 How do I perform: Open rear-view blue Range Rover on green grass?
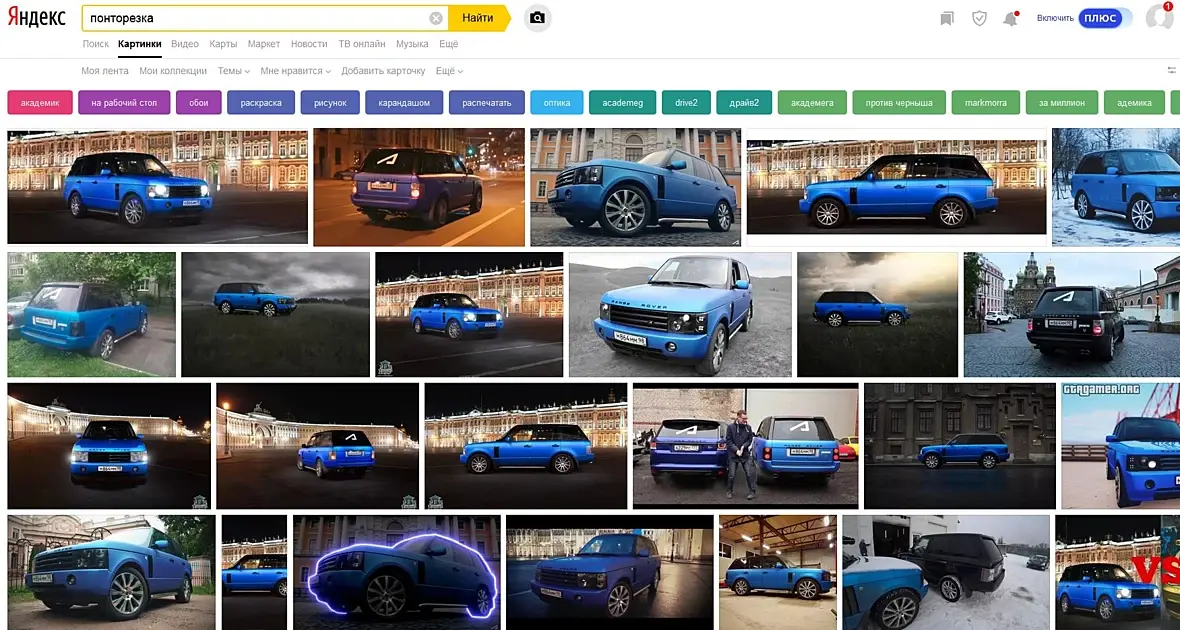tap(91, 315)
